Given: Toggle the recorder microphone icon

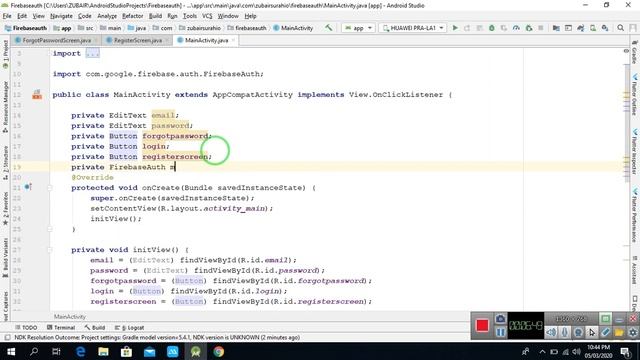Looking at the screenshot, I should click(564, 332).
